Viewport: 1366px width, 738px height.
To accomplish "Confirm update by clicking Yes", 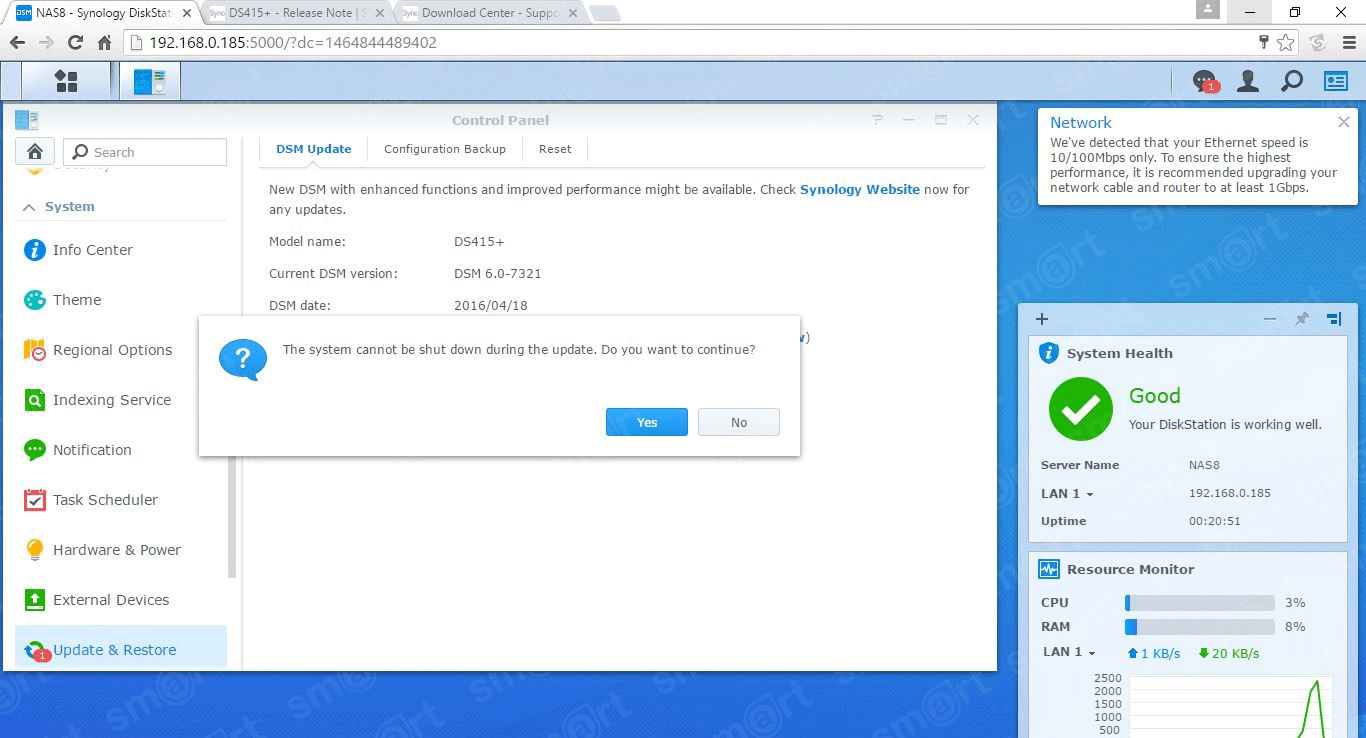I will [647, 422].
